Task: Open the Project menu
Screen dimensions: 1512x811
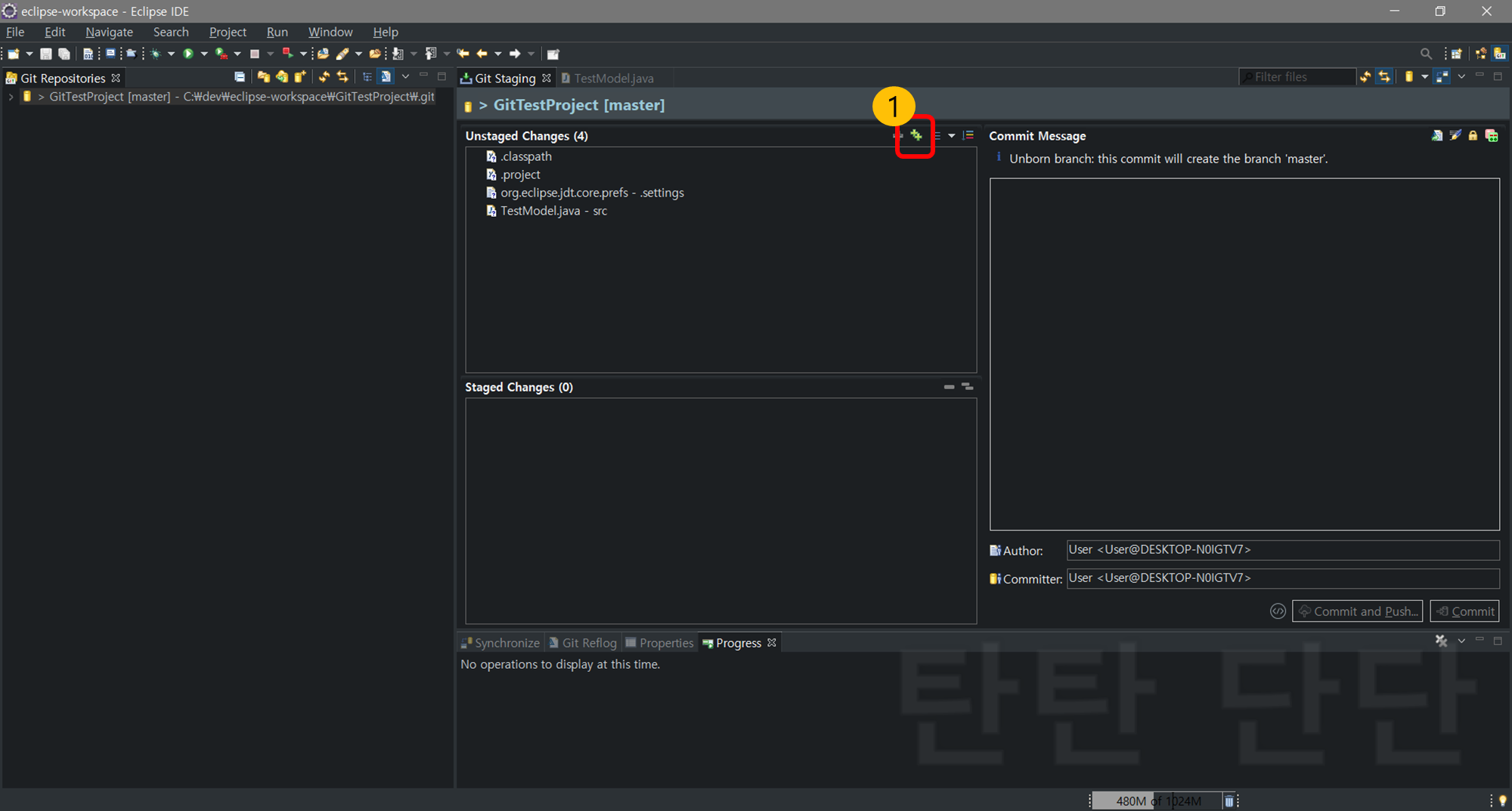Action: click(x=228, y=32)
